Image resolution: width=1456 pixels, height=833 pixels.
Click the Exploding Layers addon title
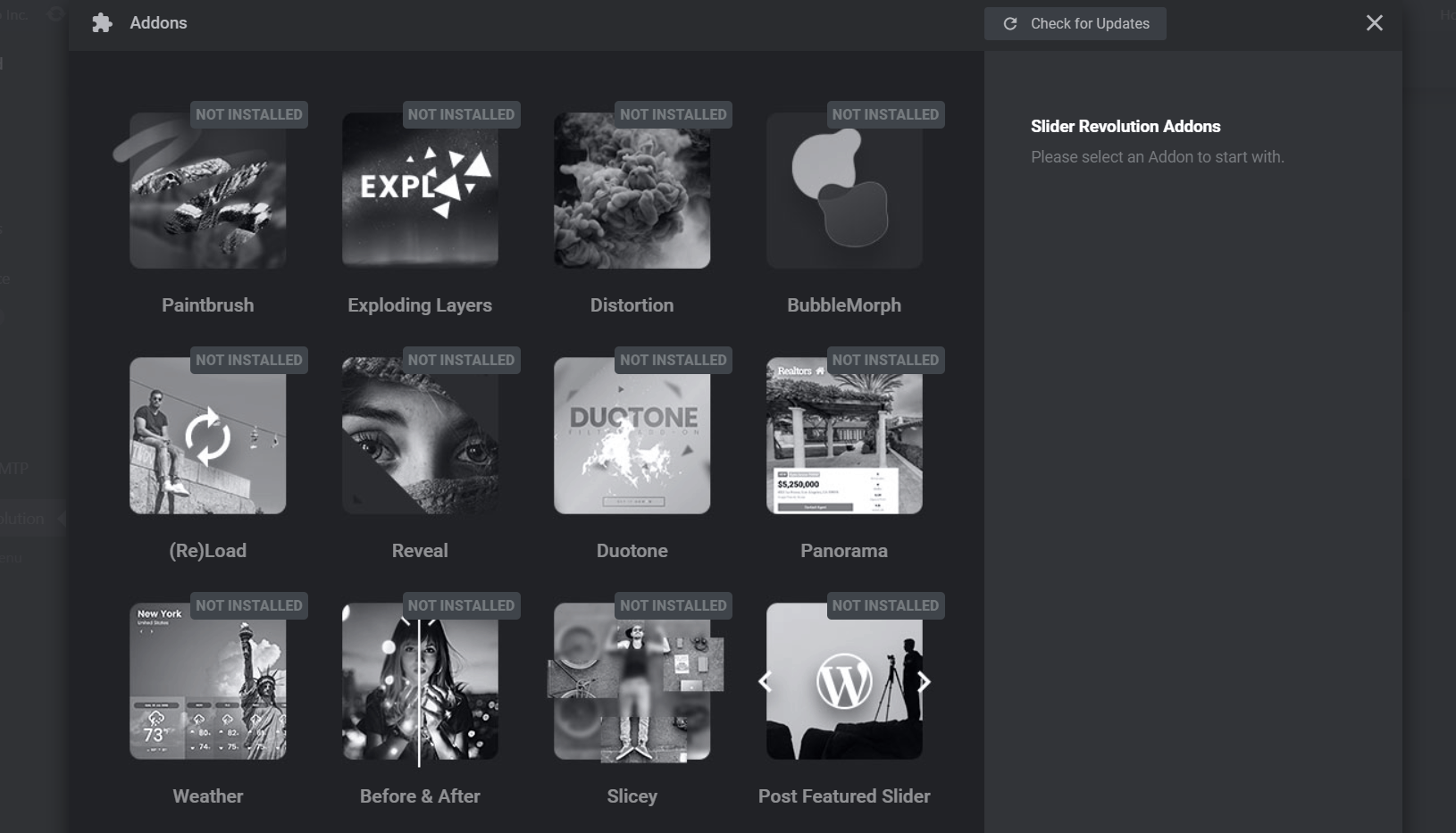[420, 305]
